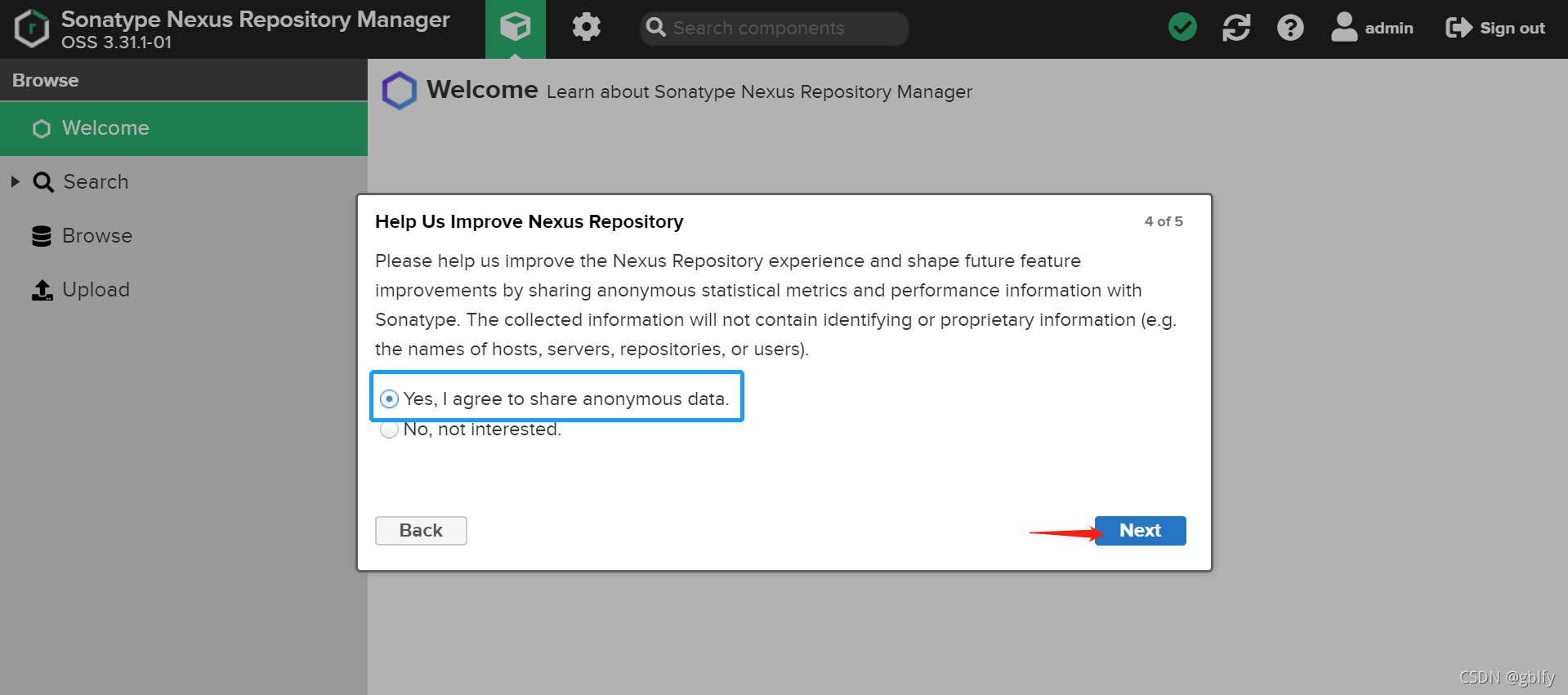The image size is (1568, 695).
Task: Open the help question mark icon
Action: pyautogui.click(x=1290, y=28)
